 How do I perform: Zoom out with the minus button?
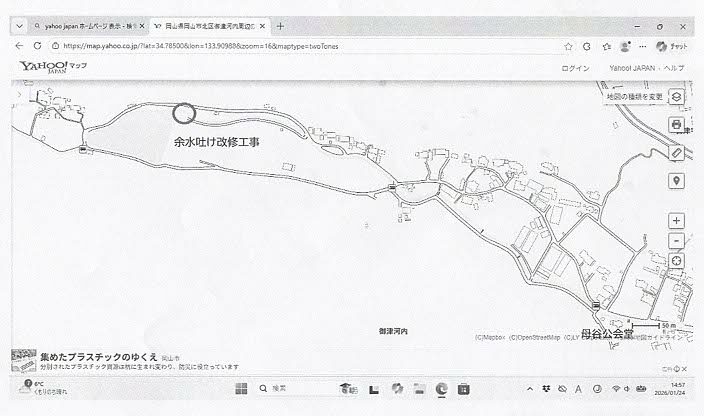677,241
